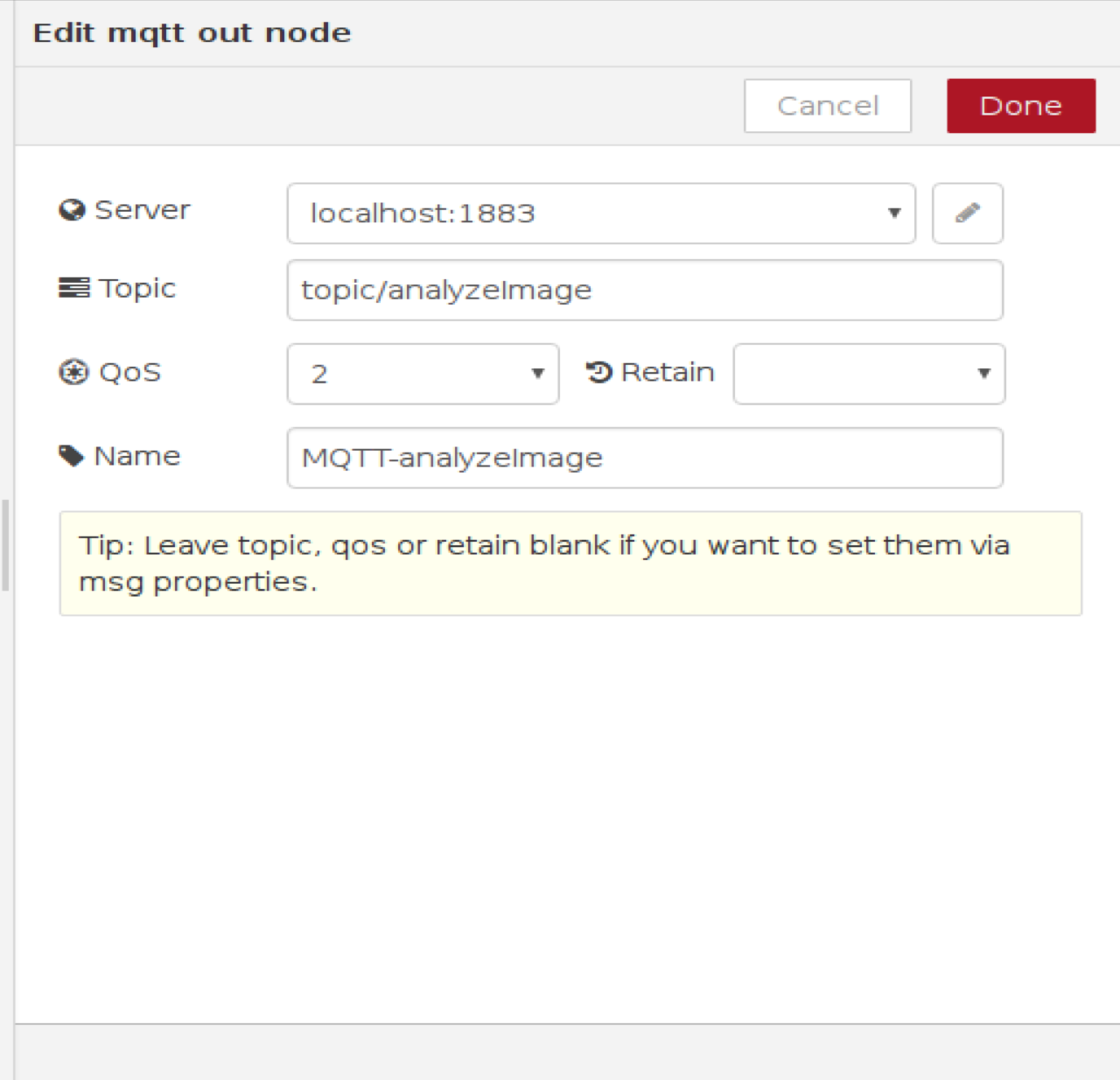Click the globe icon beside Server

(x=72, y=210)
